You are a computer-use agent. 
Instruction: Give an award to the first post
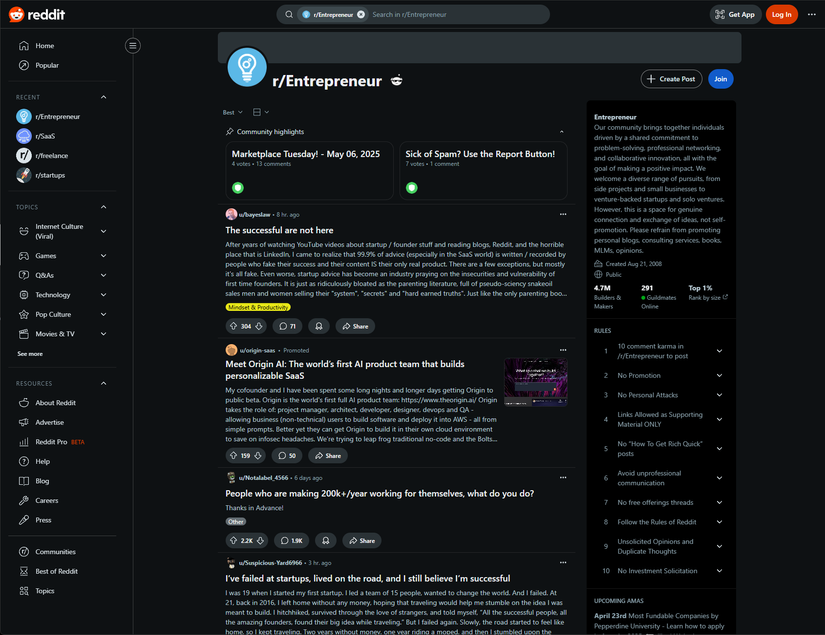319,326
